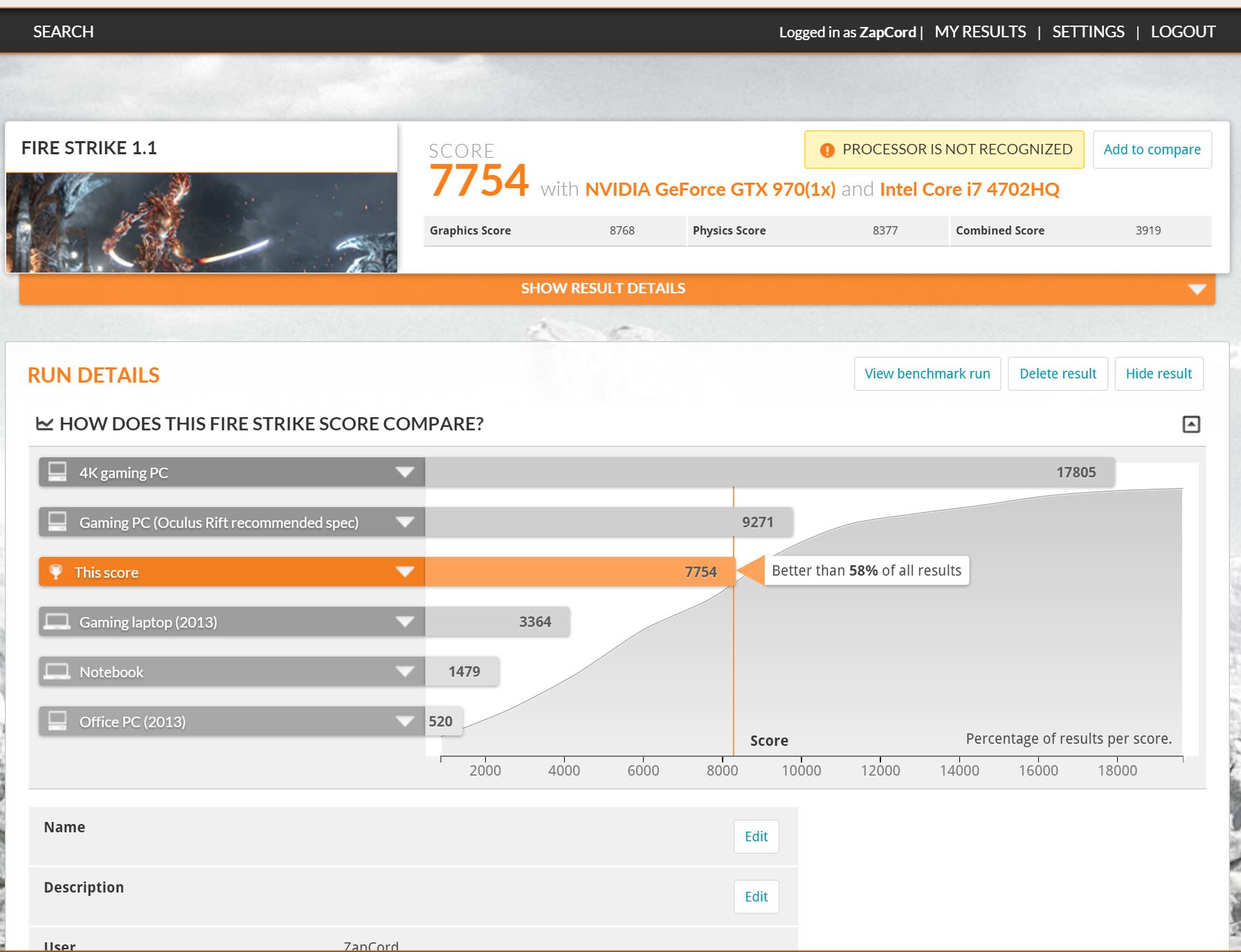The height and width of the screenshot is (952, 1241).
Task: Expand Office PC (2013) dropdown arrow
Action: pos(405,722)
